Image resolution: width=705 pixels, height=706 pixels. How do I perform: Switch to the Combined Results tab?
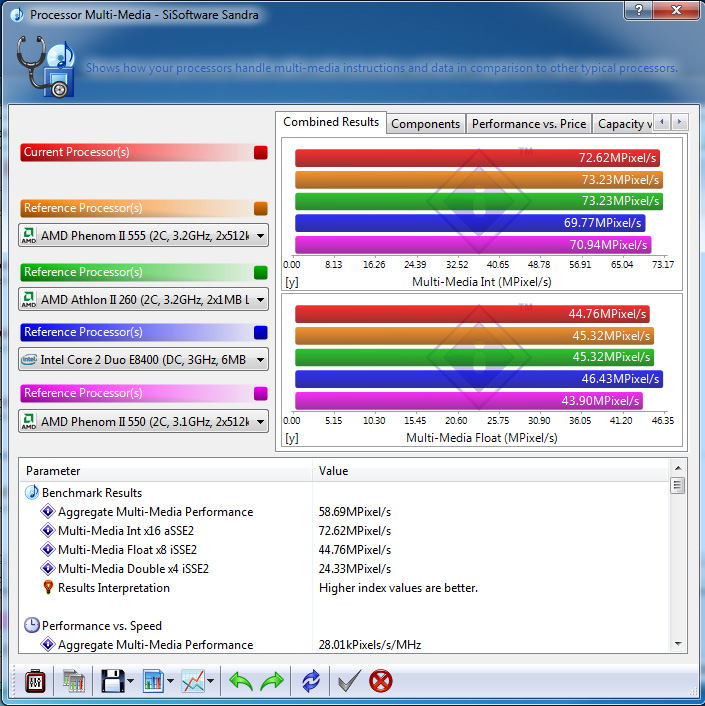click(x=331, y=122)
